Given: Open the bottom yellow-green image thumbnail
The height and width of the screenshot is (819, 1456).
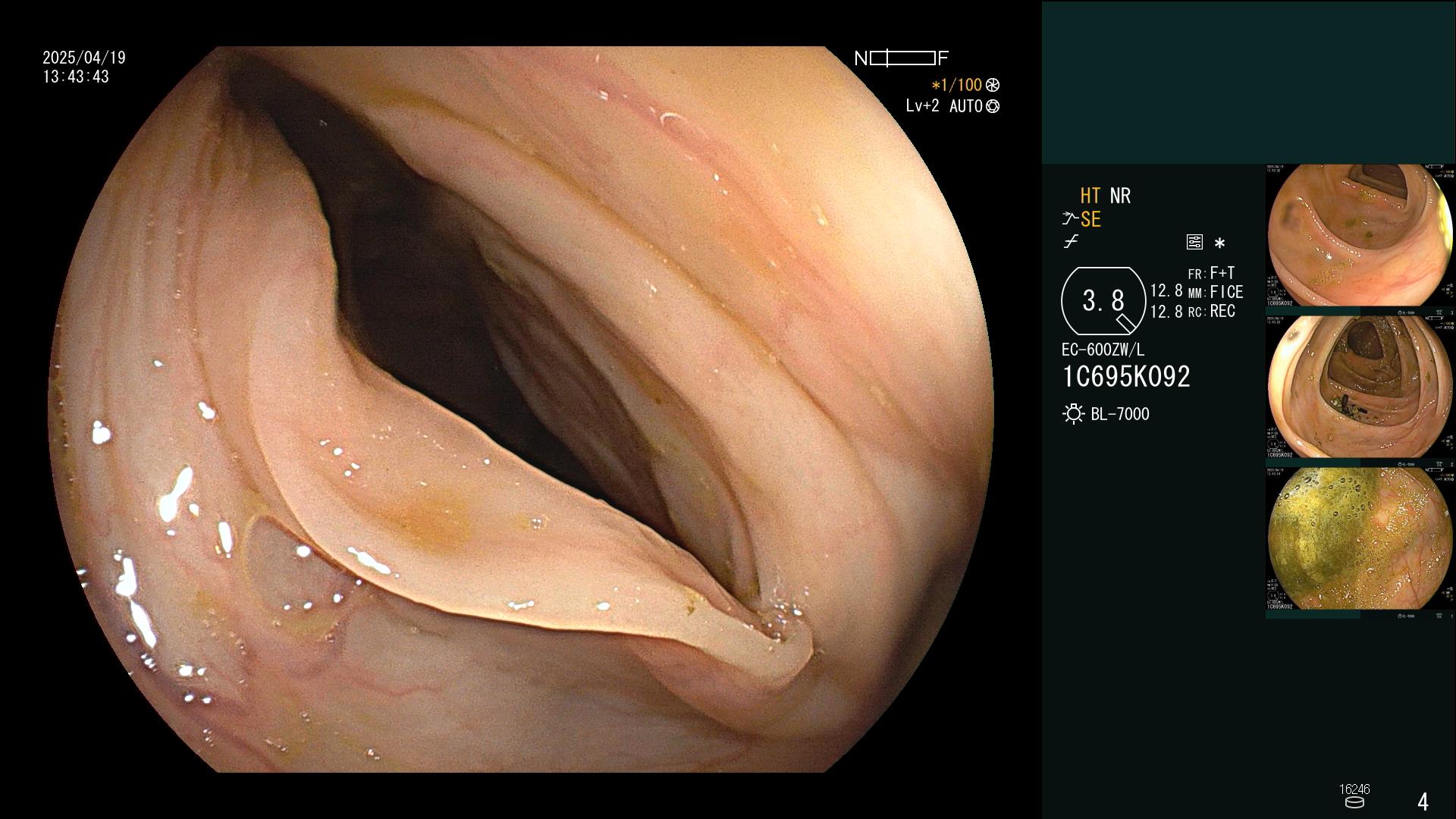Looking at the screenshot, I should point(1360,538).
